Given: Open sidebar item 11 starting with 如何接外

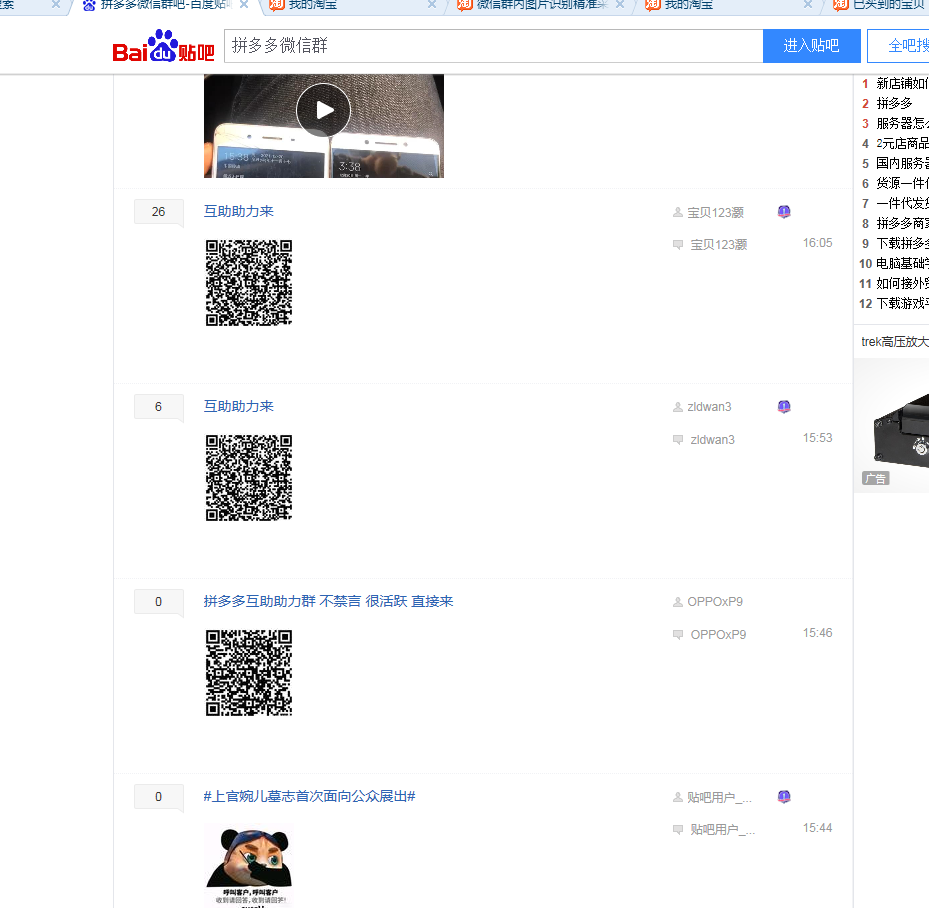Looking at the screenshot, I should coord(902,284).
